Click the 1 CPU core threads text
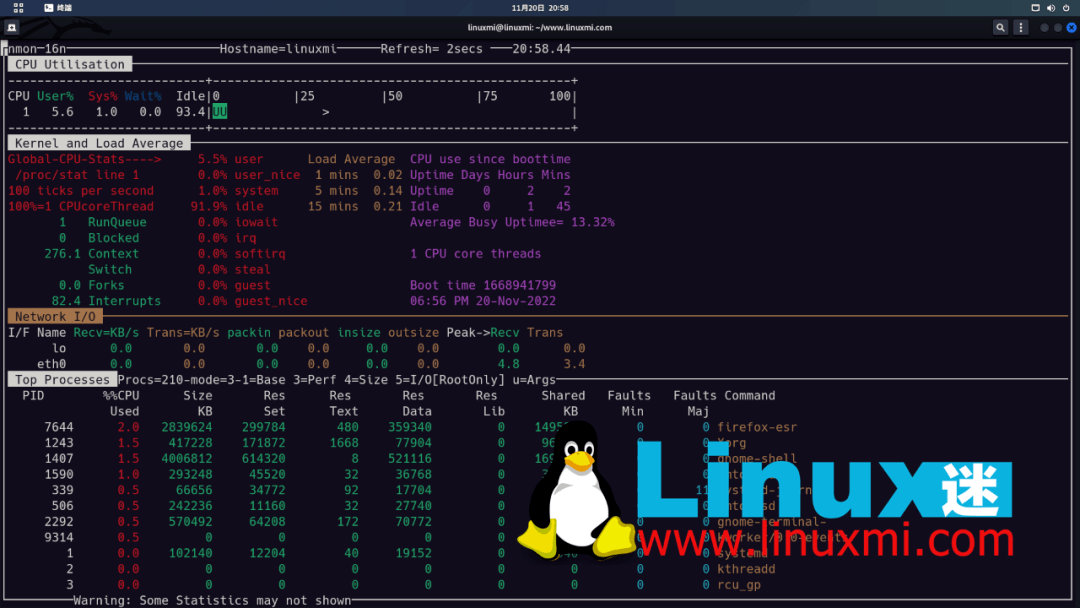The image size is (1080, 608). pyautogui.click(x=475, y=254)
